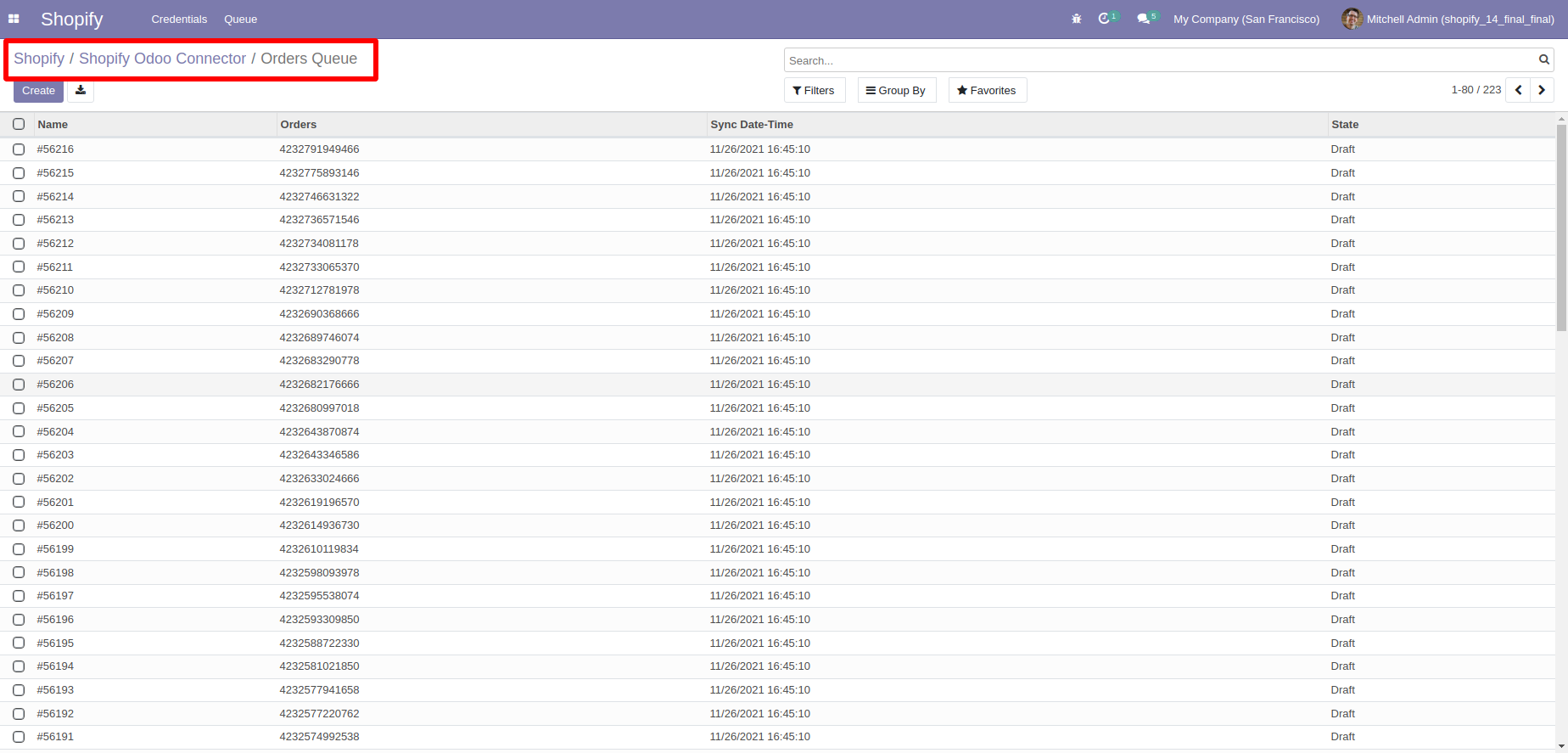Click the Shopify app title

coord(72,19)
